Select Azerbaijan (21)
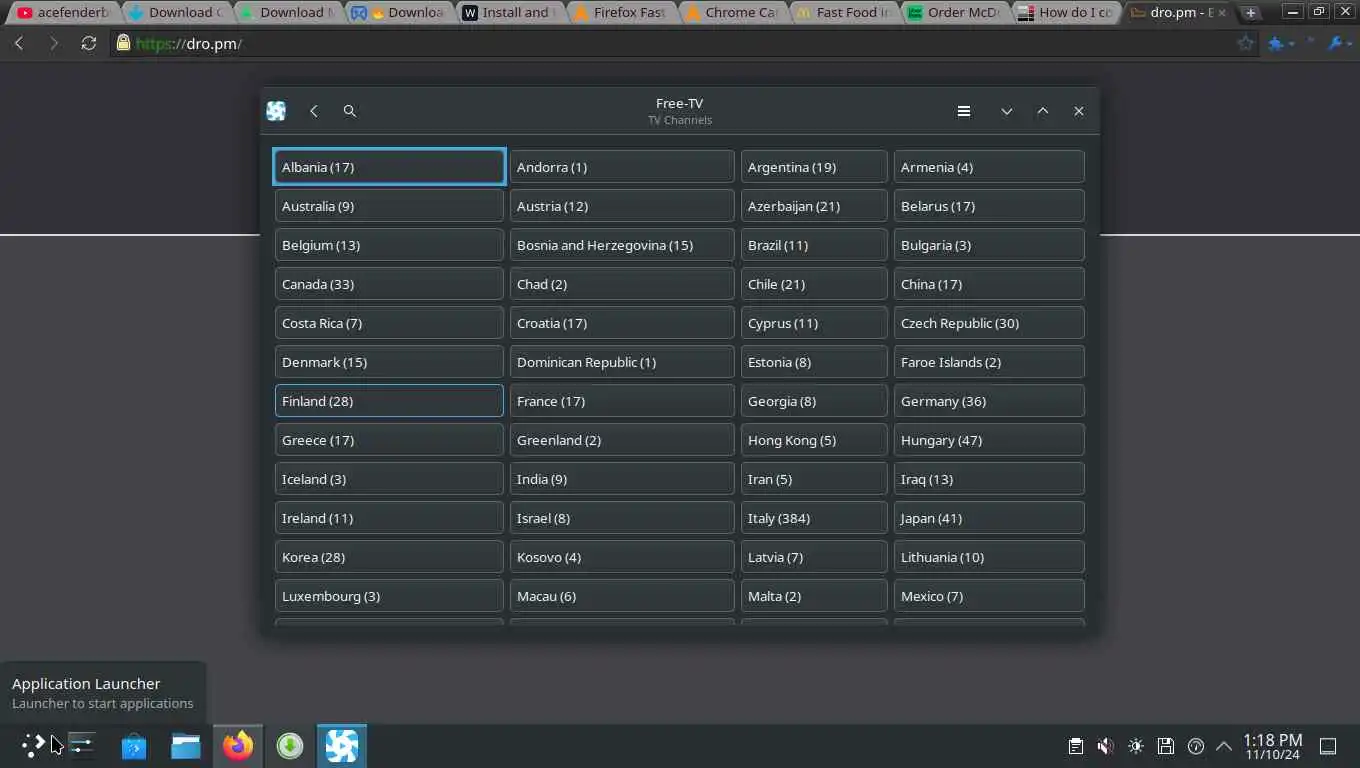1360x768 pixels. [814, 206]
